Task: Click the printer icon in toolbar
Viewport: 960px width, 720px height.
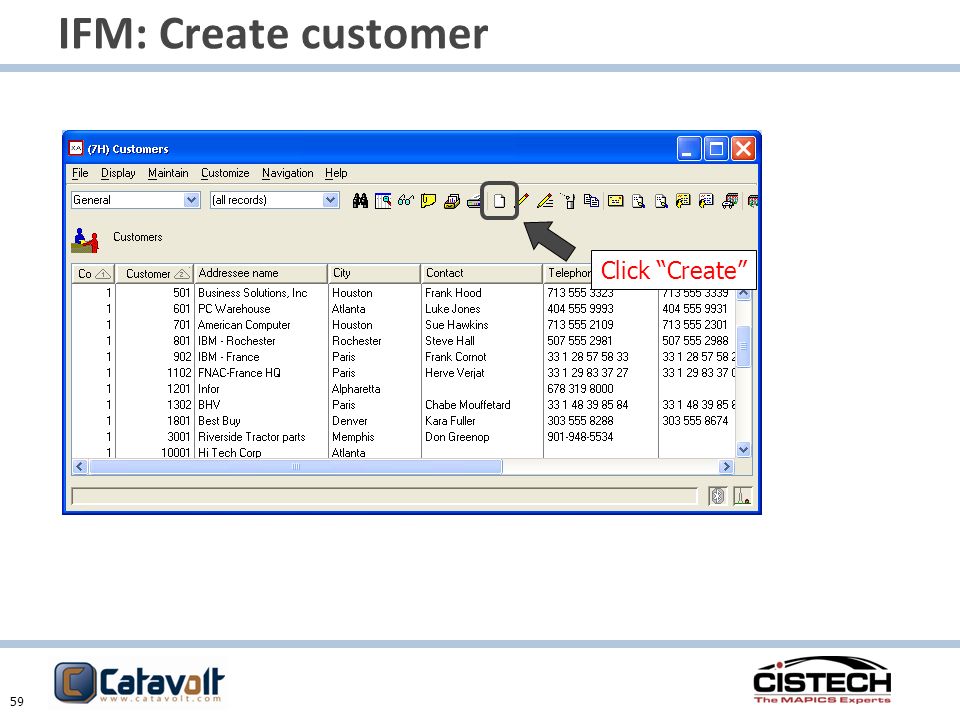Action: [x=473, y=201]
